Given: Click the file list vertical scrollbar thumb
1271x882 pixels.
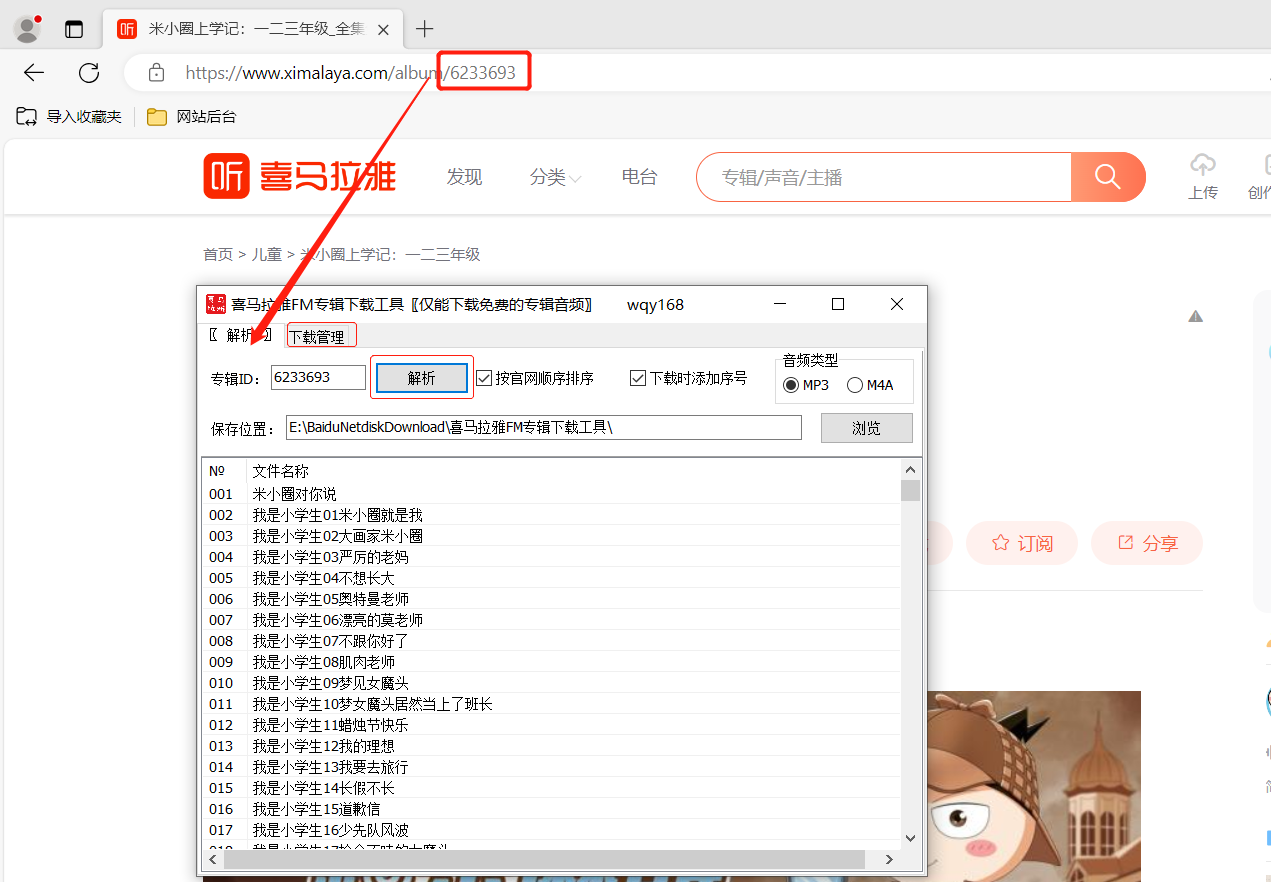Looking at the screenshot, I should click(x=910, y=490).
